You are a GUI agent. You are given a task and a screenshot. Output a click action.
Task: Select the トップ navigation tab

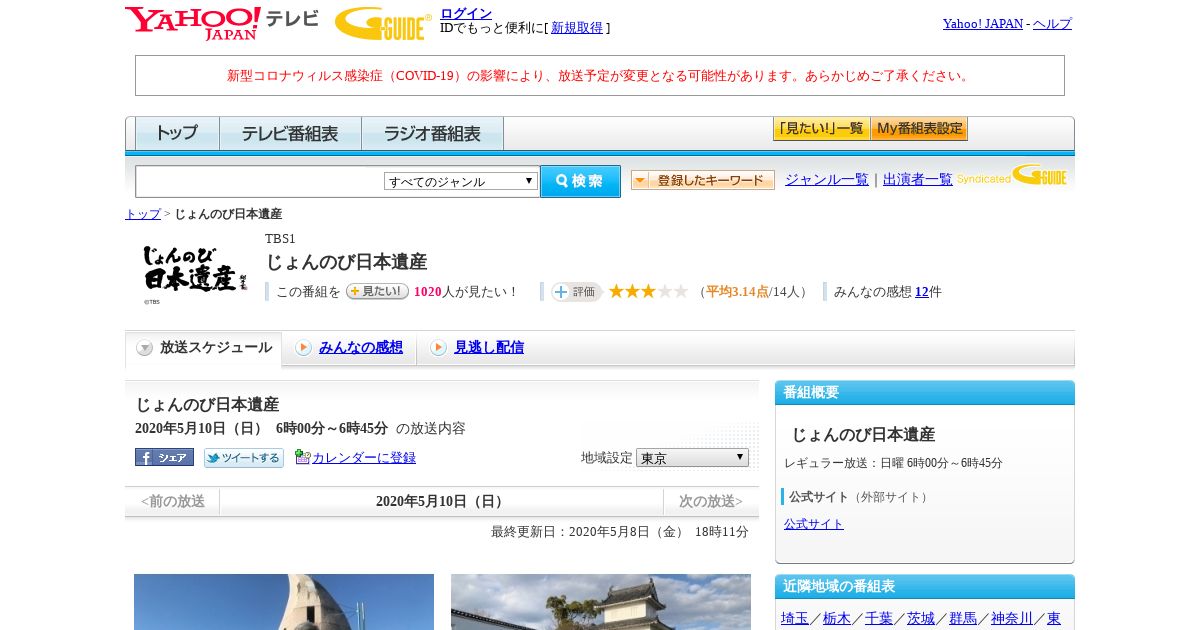(177, 133)
